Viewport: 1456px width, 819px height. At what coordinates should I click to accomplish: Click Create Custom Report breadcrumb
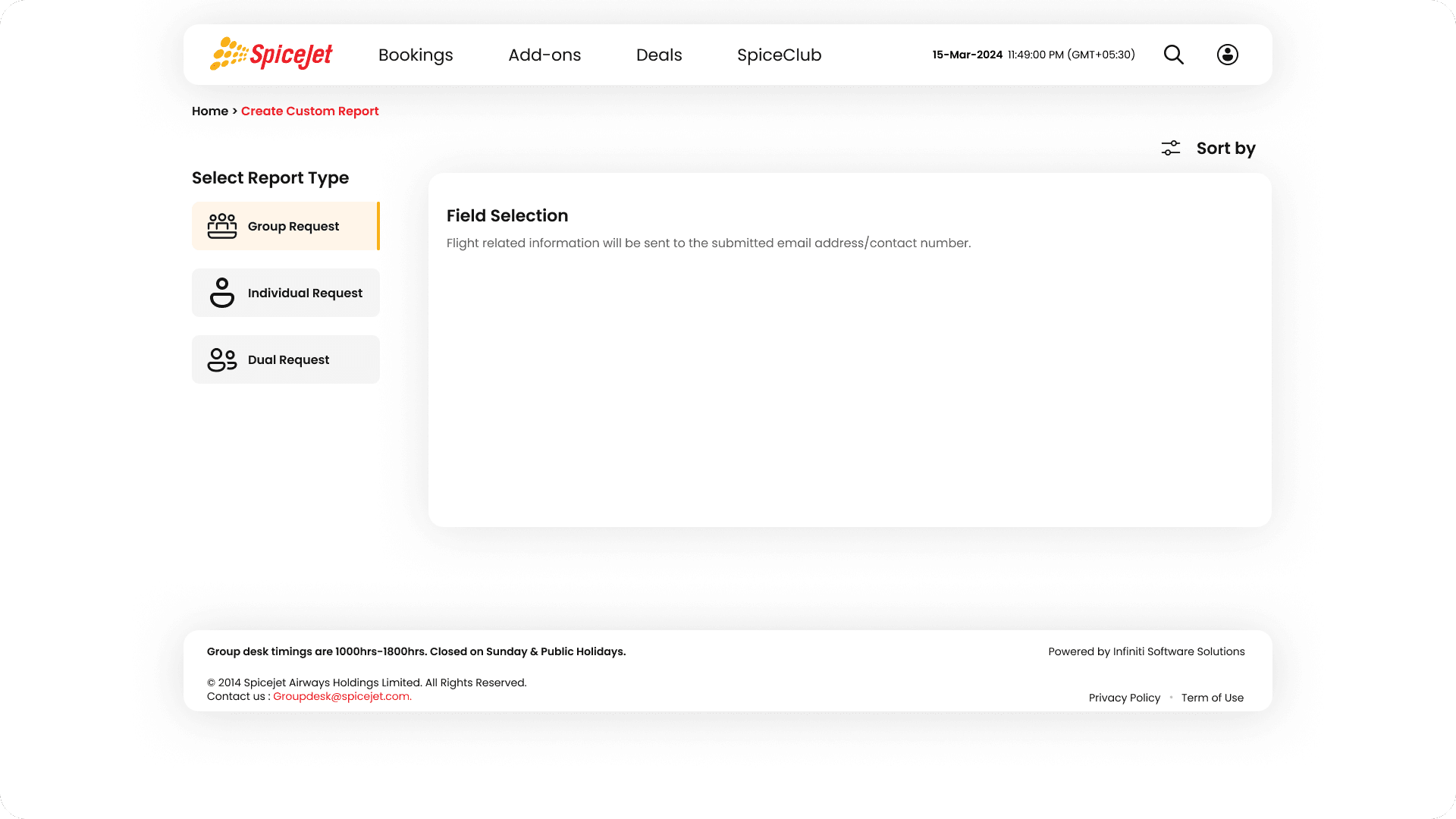coord(309,111)
